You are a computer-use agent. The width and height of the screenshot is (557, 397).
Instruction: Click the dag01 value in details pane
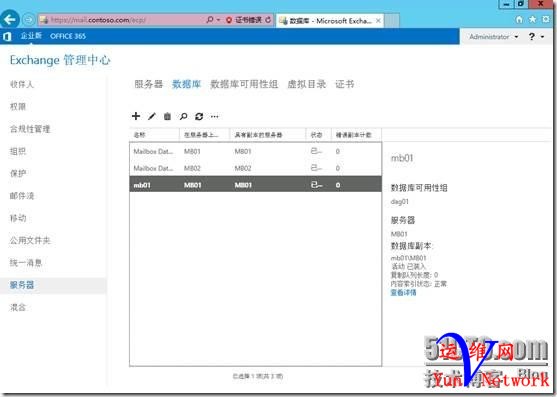400,202
